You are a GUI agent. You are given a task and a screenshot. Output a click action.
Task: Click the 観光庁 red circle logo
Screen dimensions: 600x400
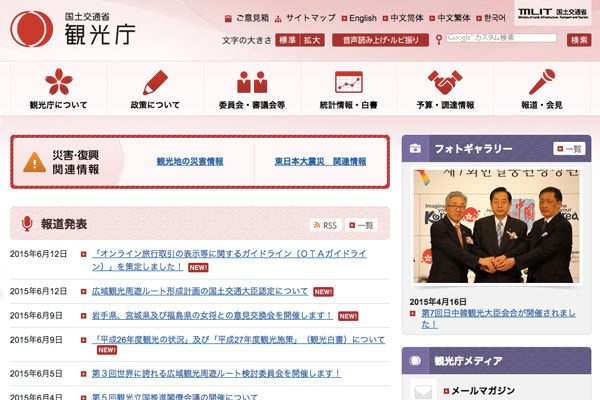[x=31, y=29]
